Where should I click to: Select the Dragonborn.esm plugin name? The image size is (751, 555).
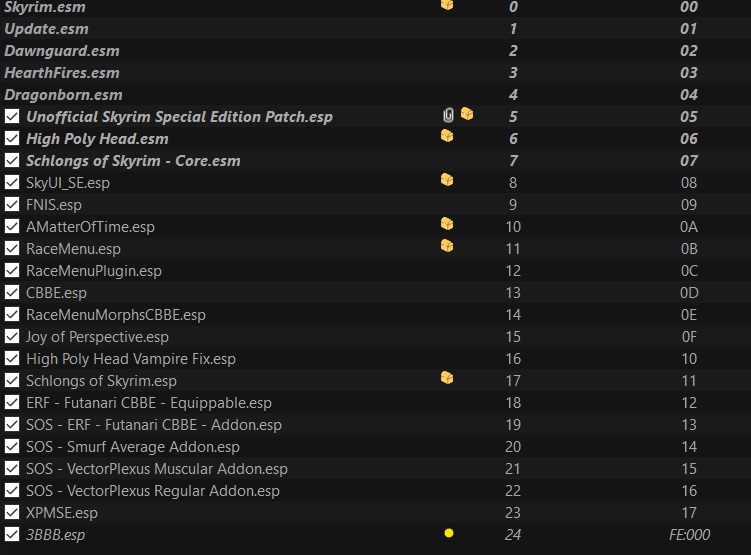point(63,95)
